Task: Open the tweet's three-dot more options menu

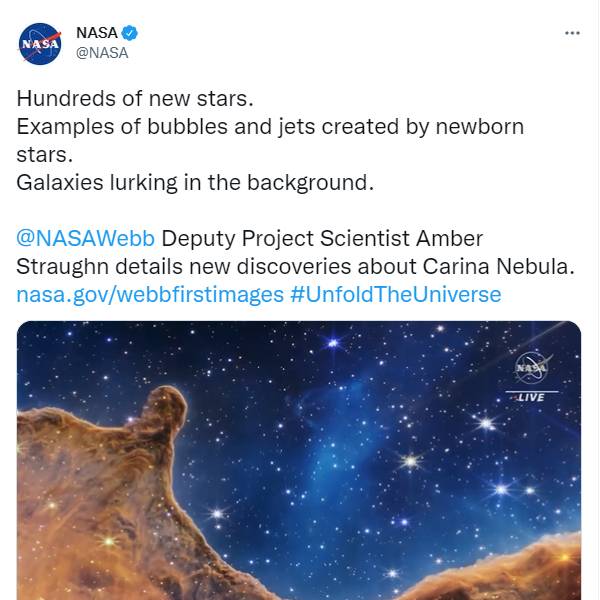Action: pyautogui.click(x=572, y=33)
